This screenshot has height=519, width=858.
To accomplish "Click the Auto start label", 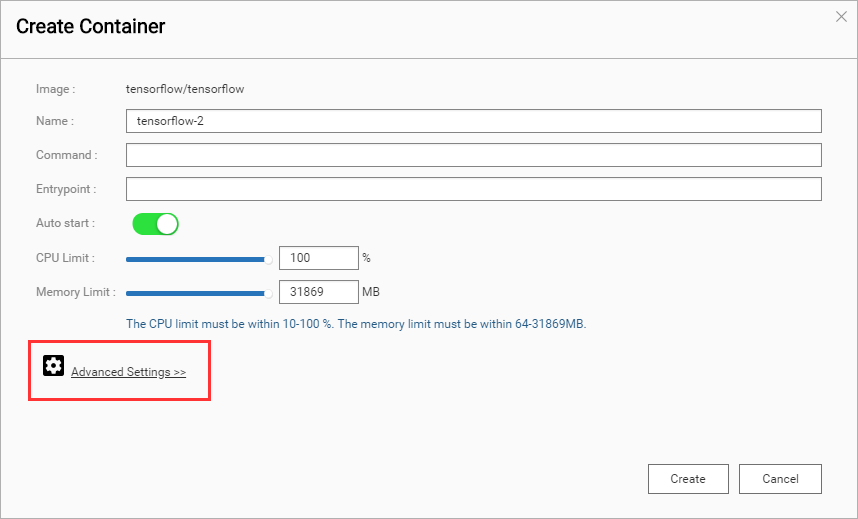I will tap(65, 223).
